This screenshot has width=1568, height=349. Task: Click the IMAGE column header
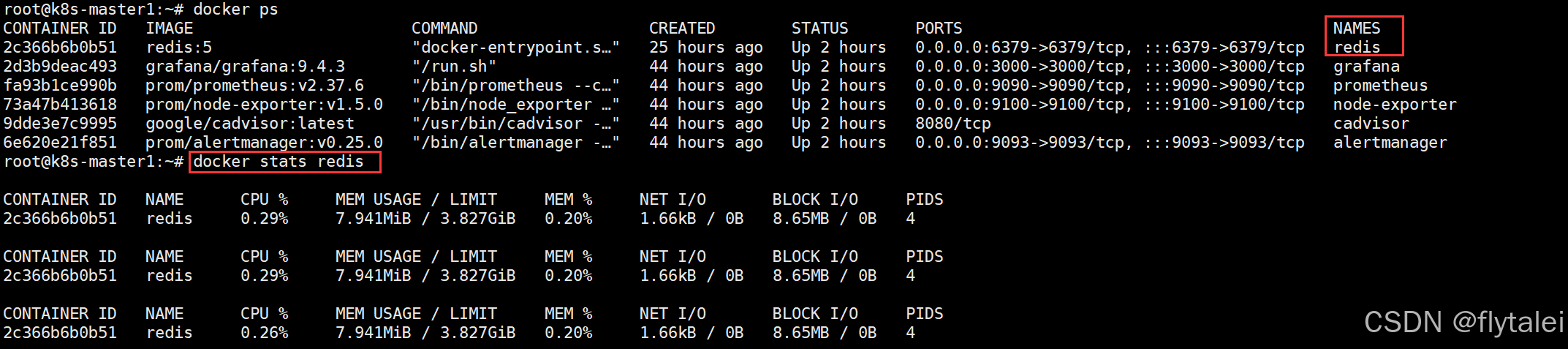point(170,29)
